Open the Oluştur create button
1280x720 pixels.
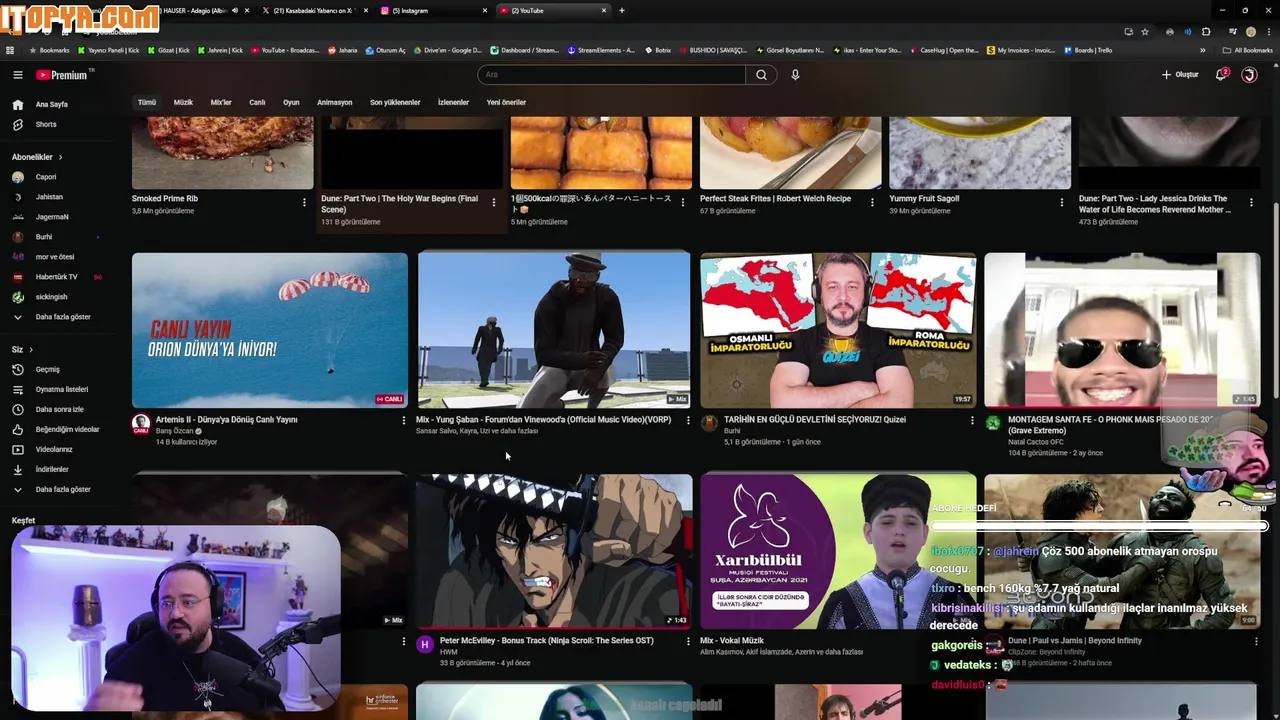click(x=1180, y=75)
